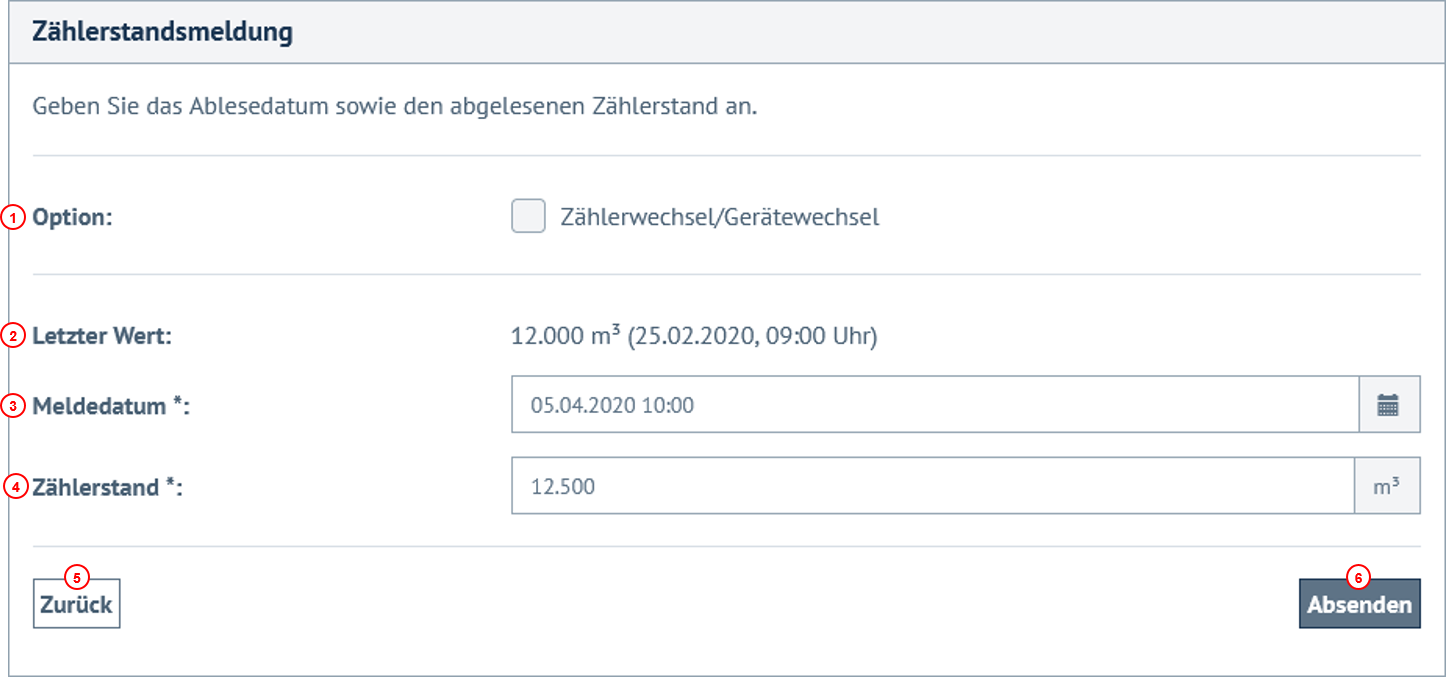Enable the Zählerwechsel/Gerätewechsel checkbox

pos(527,216)
